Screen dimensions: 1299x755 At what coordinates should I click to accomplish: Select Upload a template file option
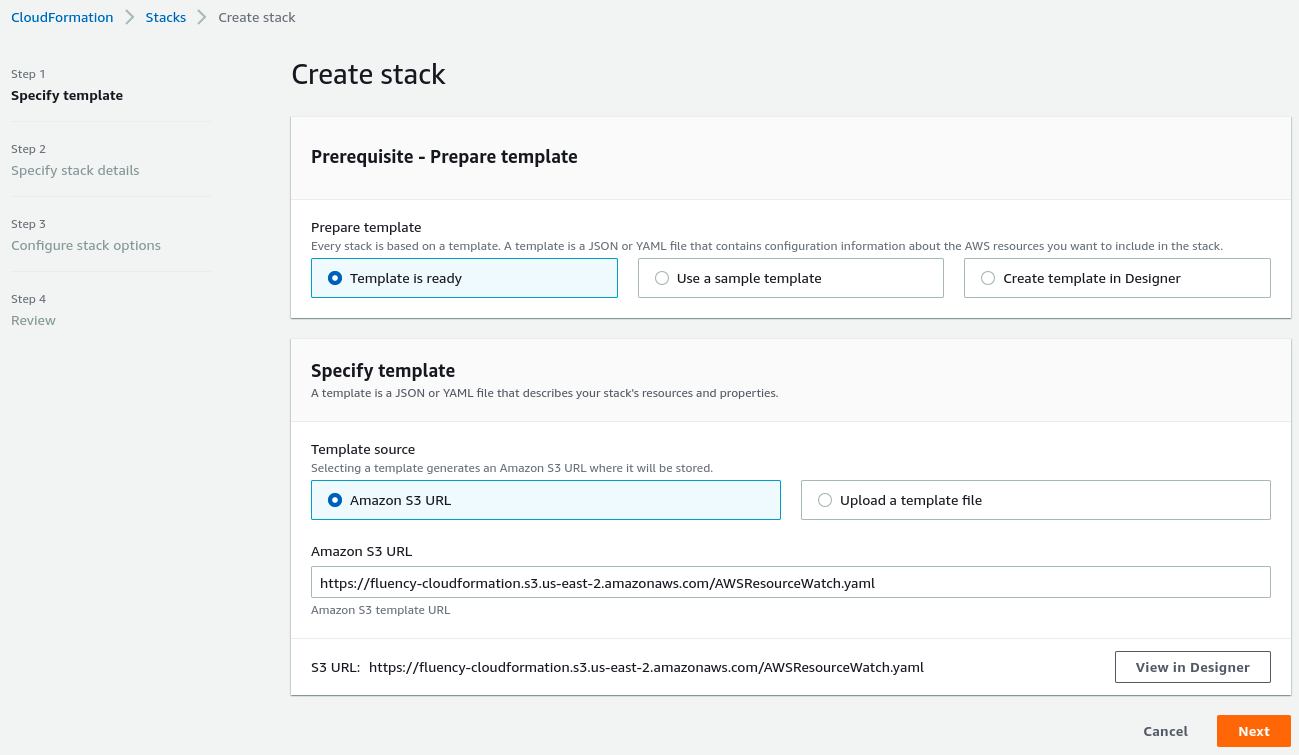point(1035,500)
